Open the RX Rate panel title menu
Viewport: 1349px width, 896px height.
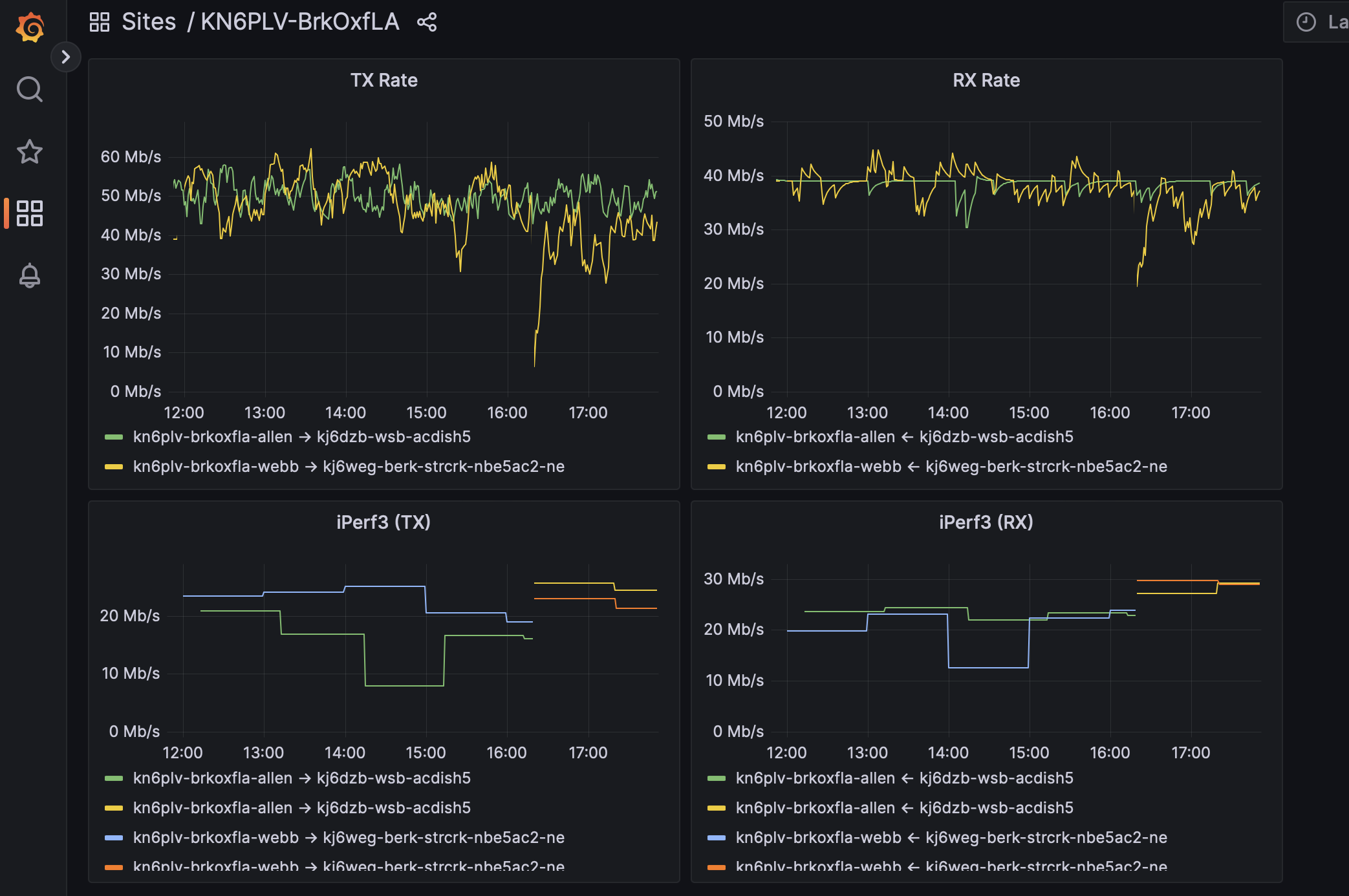pyautogui.click(x=986, y=80)
